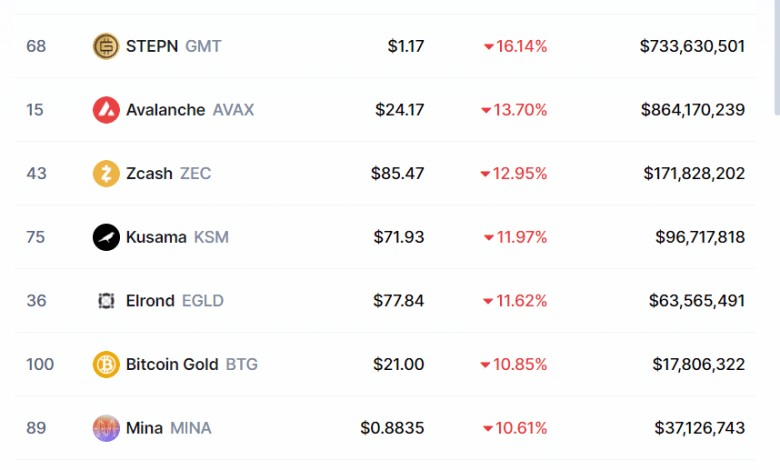Select the Mina MINA coin name
This screenshot has width=780, height=470.
point(168,428)
